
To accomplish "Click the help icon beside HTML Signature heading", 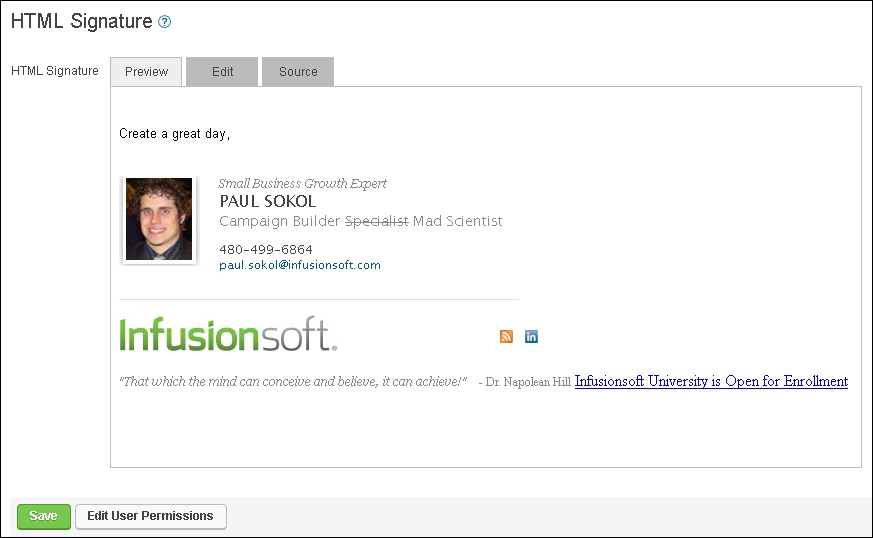I will (165, 21).
